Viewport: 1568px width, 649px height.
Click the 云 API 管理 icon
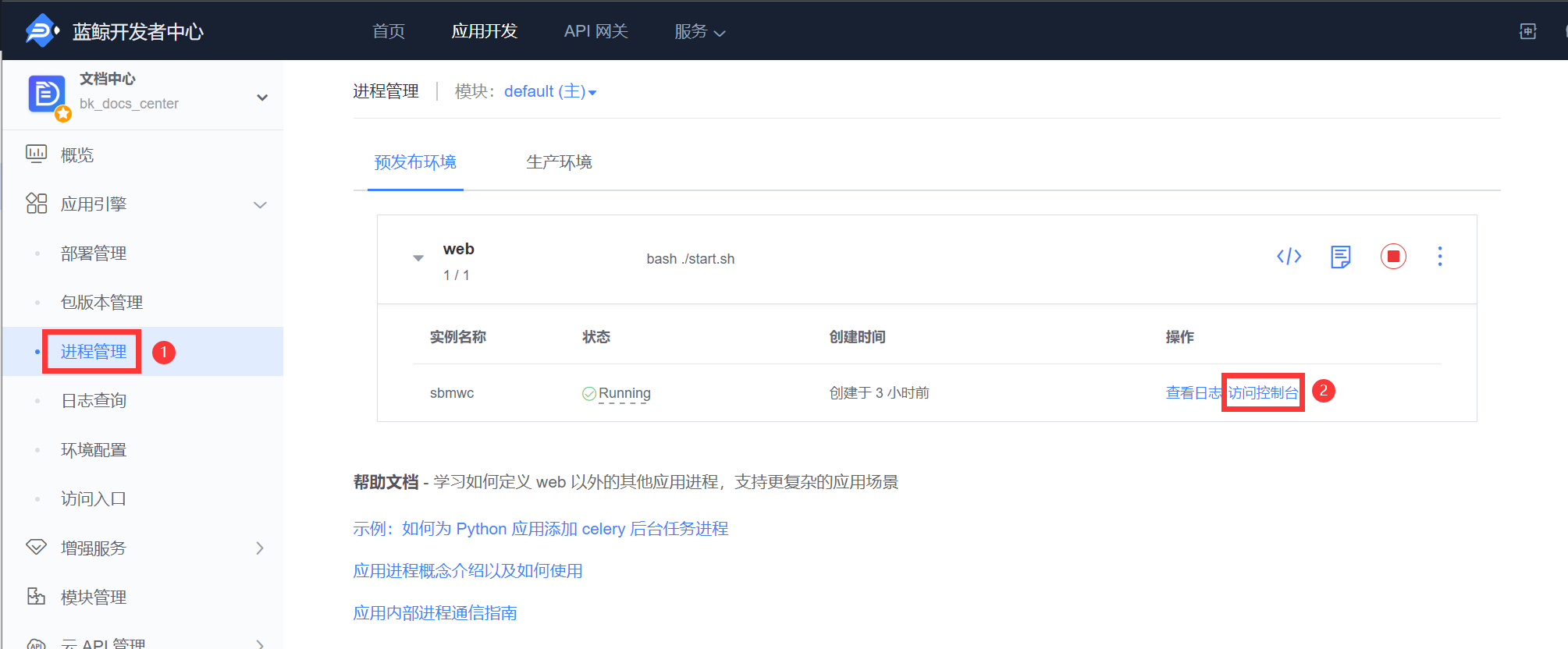pos(36,644)
